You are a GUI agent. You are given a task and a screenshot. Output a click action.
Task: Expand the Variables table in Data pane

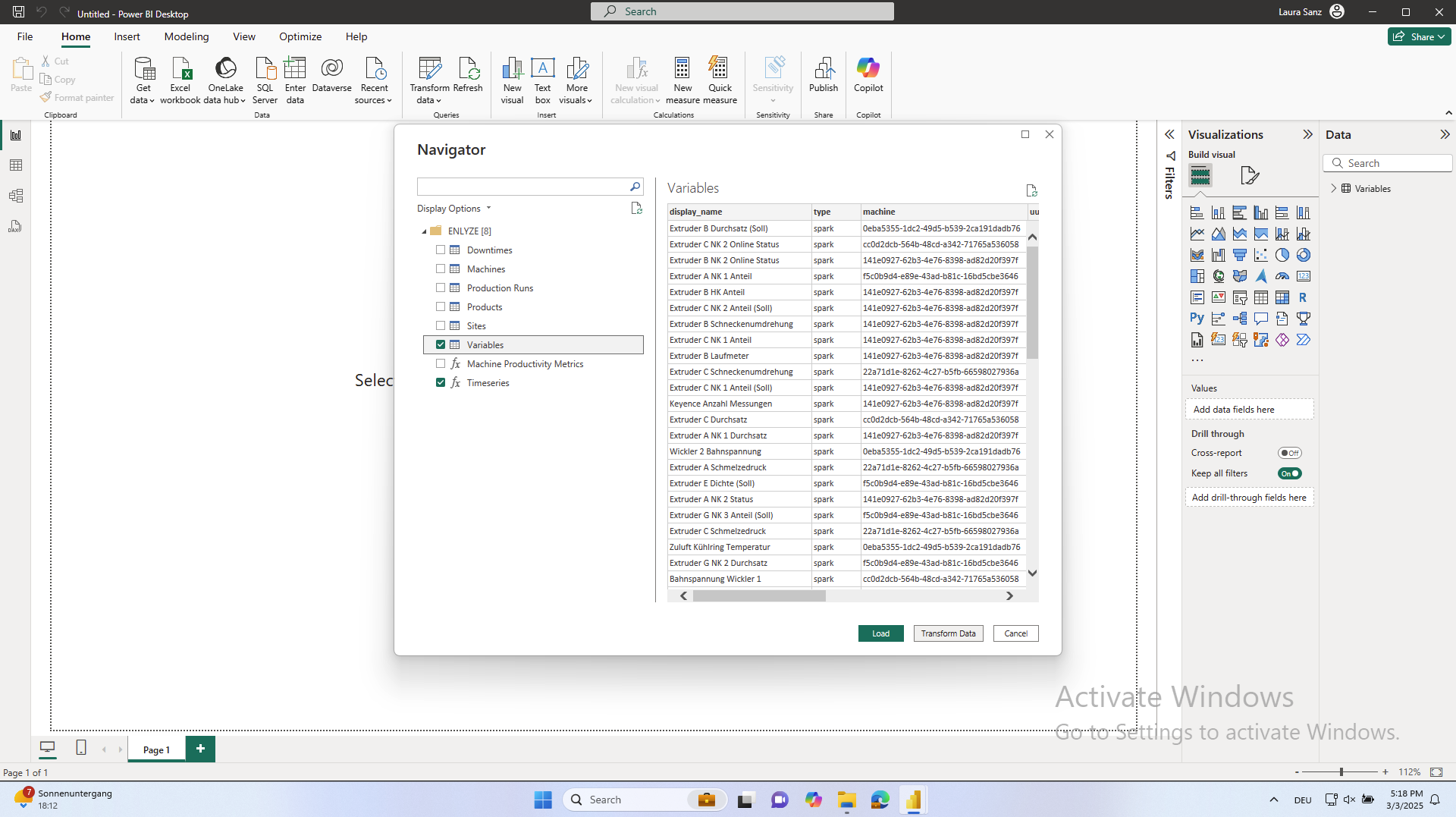tap(1333, 188)
